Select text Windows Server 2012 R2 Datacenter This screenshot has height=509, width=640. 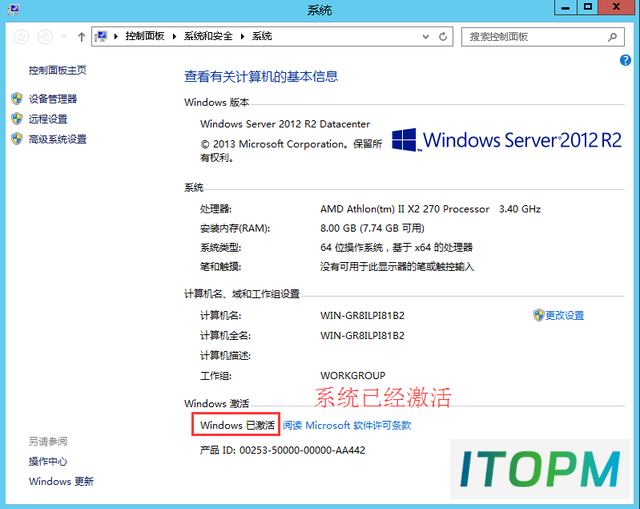coord(285,124)
